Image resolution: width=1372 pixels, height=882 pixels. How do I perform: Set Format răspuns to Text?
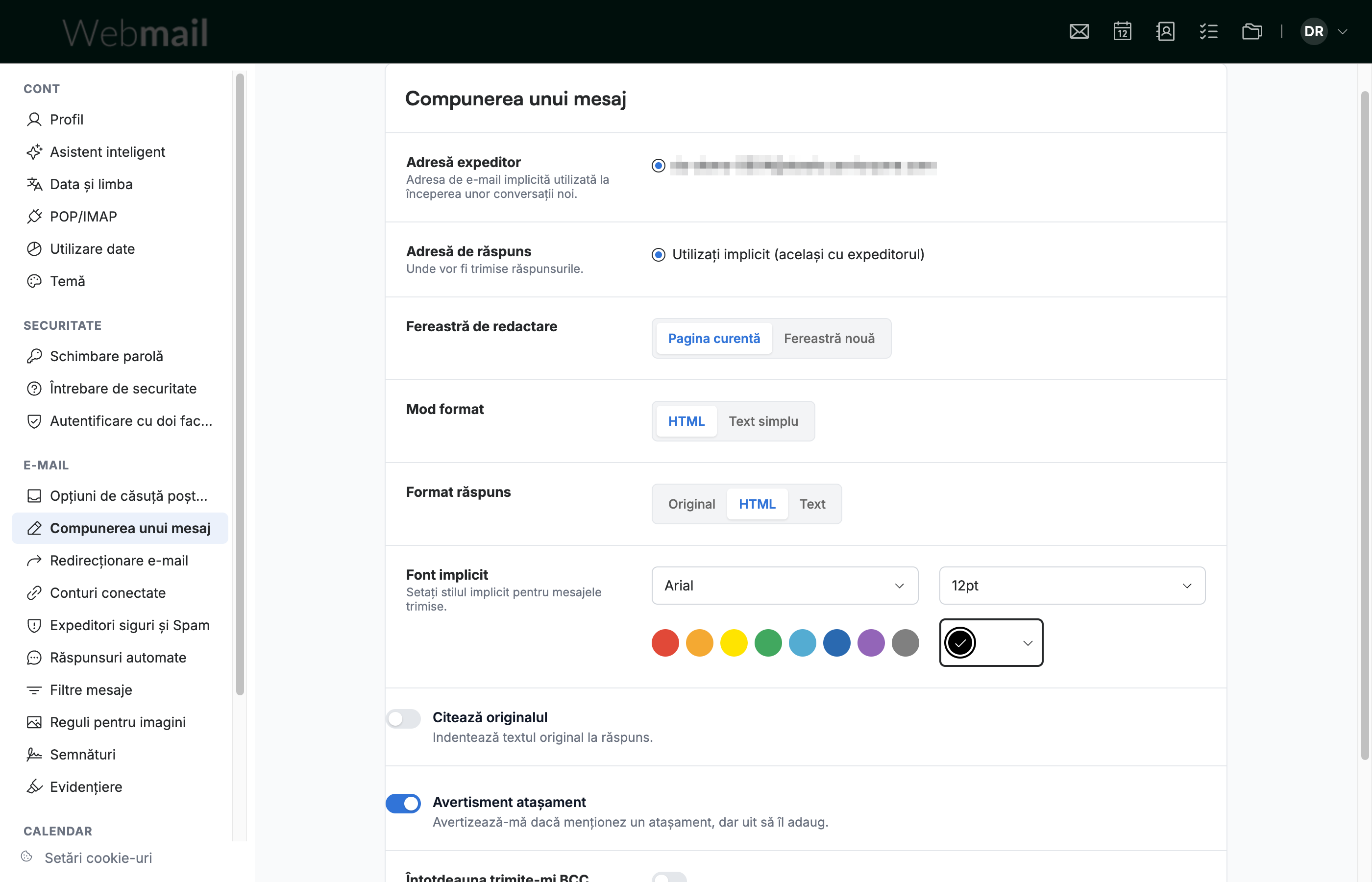pos(812,504)
